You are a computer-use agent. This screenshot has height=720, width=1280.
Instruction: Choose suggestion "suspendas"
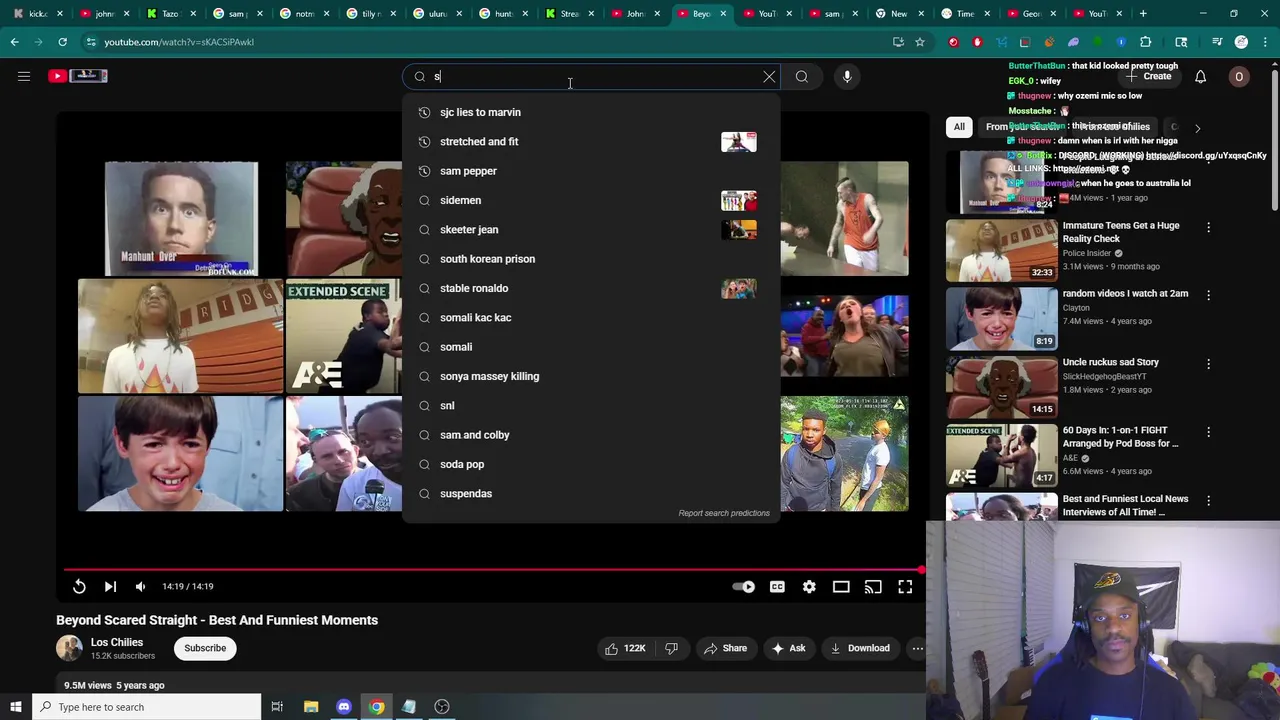point(590,493)
